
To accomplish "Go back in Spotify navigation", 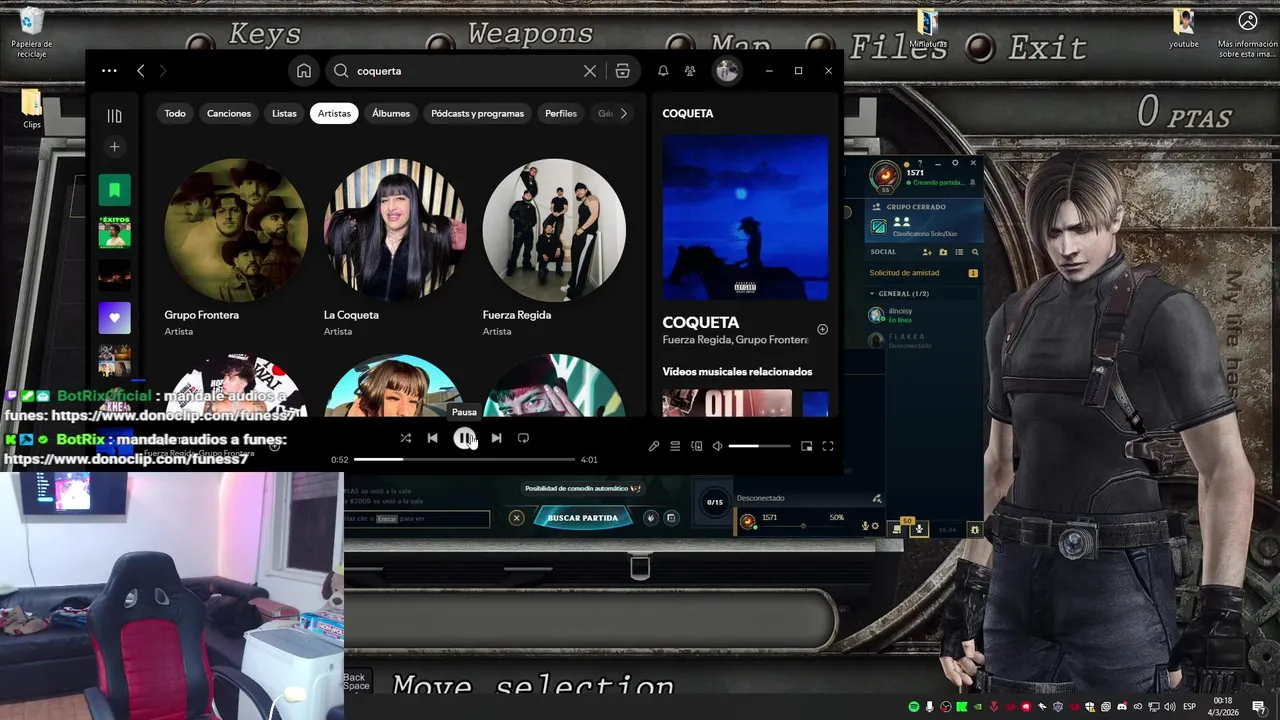I will pos(141,71).
